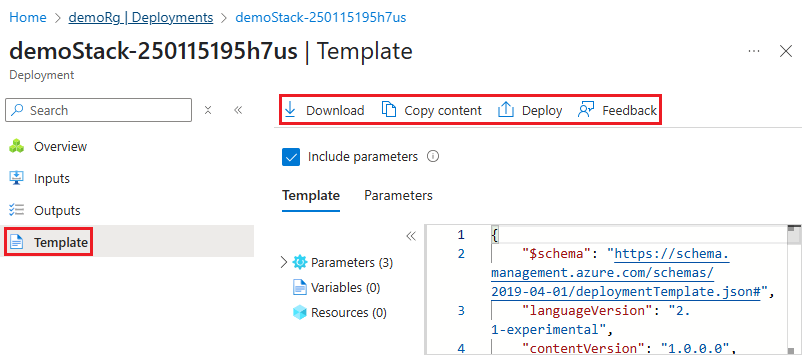Close the Template blade with X
809x361 pixels.
[x=786, y=51]
